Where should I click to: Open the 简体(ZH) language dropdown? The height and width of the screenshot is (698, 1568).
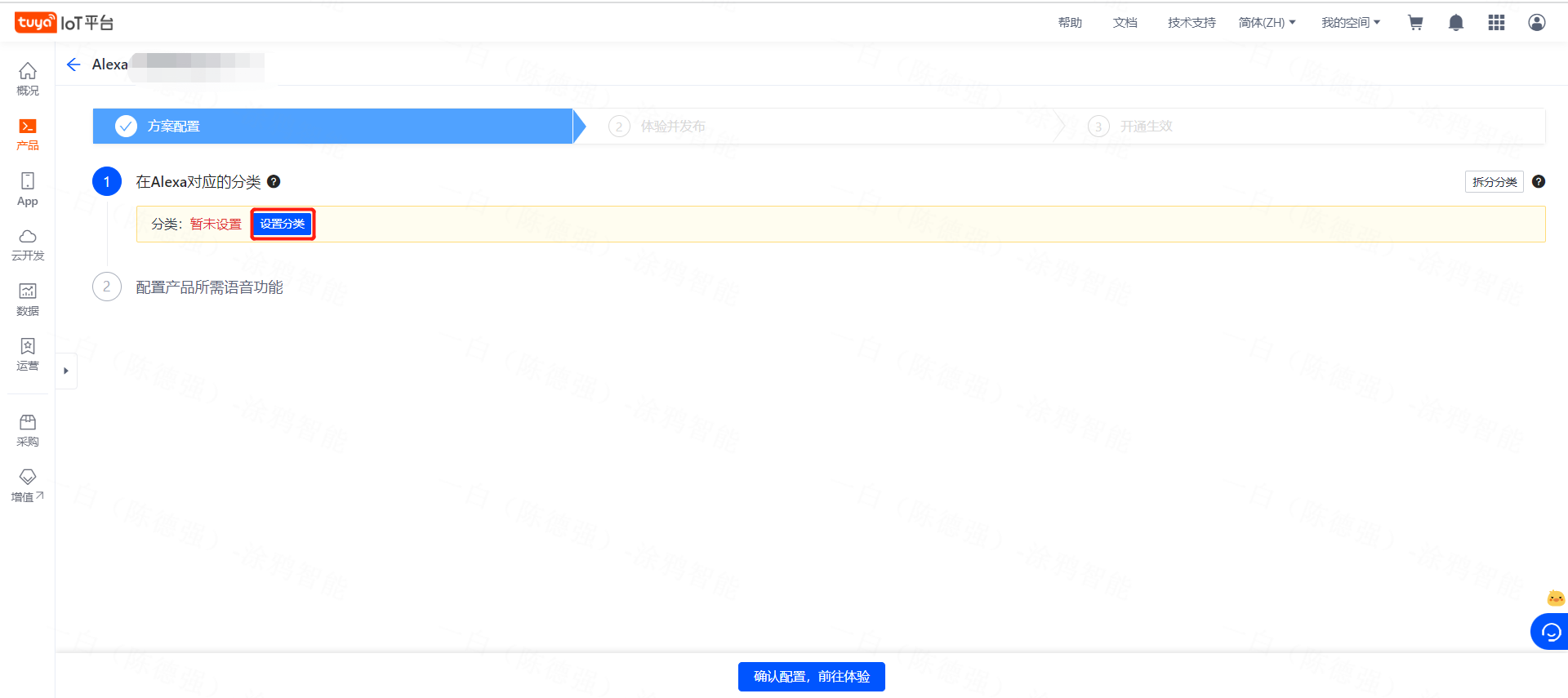click(x=1267, y=23)
